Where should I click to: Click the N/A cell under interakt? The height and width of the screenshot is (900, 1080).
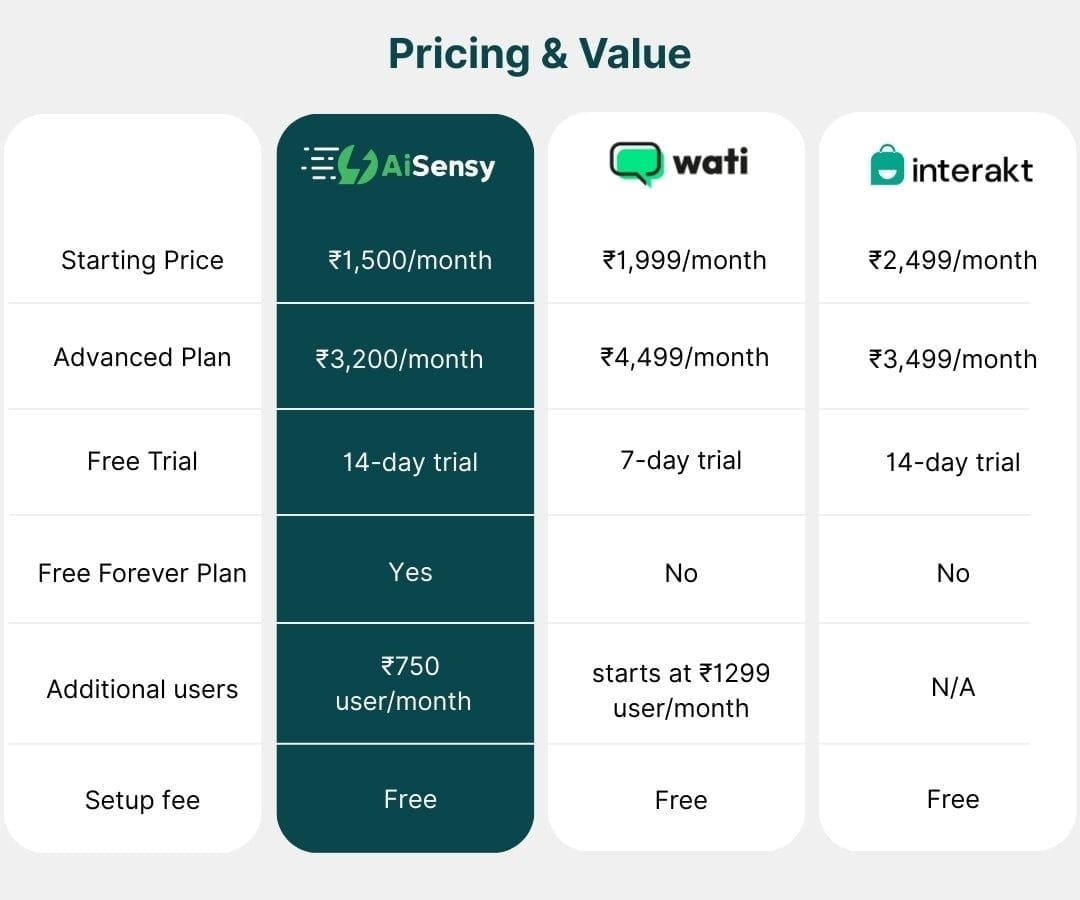coord(952,687)
